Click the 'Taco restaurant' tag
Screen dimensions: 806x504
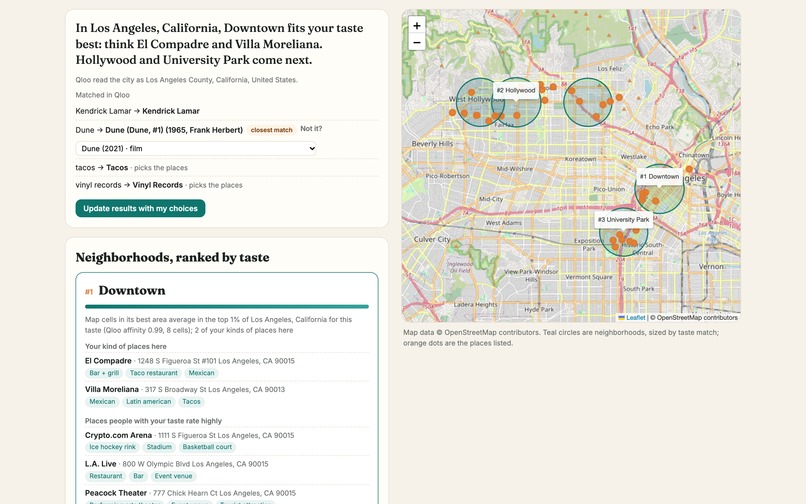pyautogui.click(x=154, y=373)
